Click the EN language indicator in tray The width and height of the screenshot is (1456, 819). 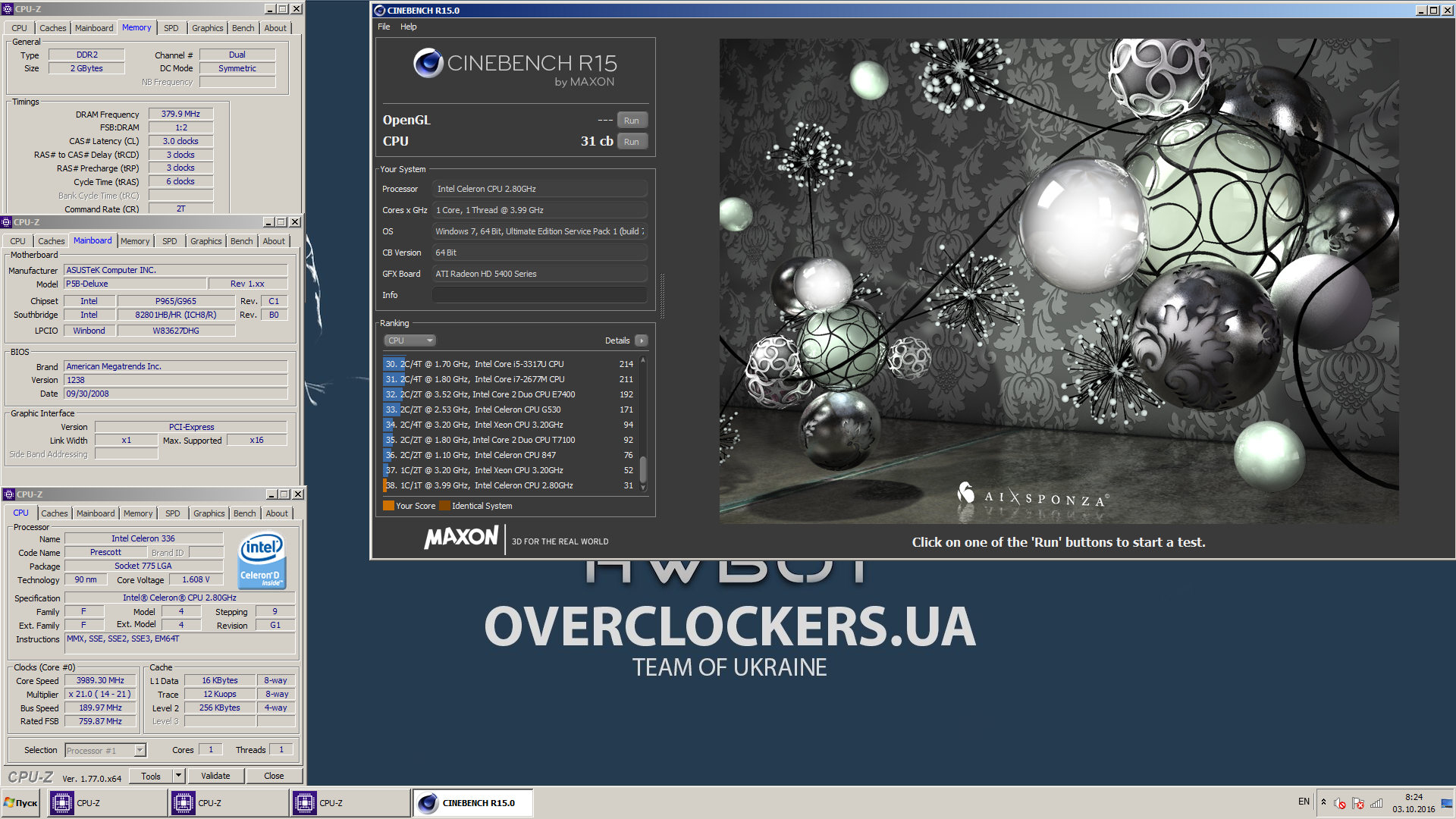coord(1304,802)
